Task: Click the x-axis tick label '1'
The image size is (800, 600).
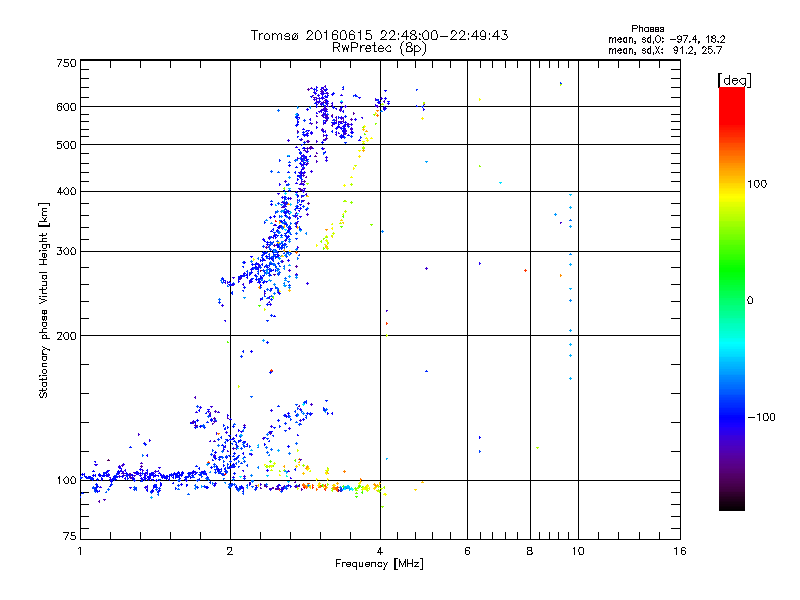Action: tap(80, 551)
